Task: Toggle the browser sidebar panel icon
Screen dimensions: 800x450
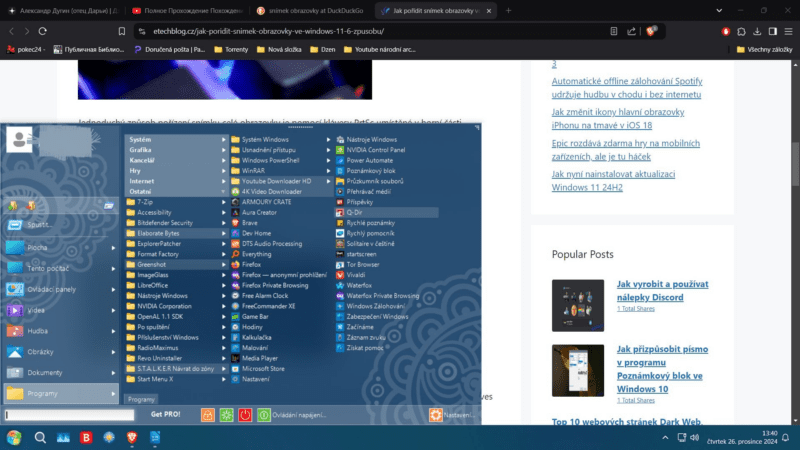Action: (773, 31)
